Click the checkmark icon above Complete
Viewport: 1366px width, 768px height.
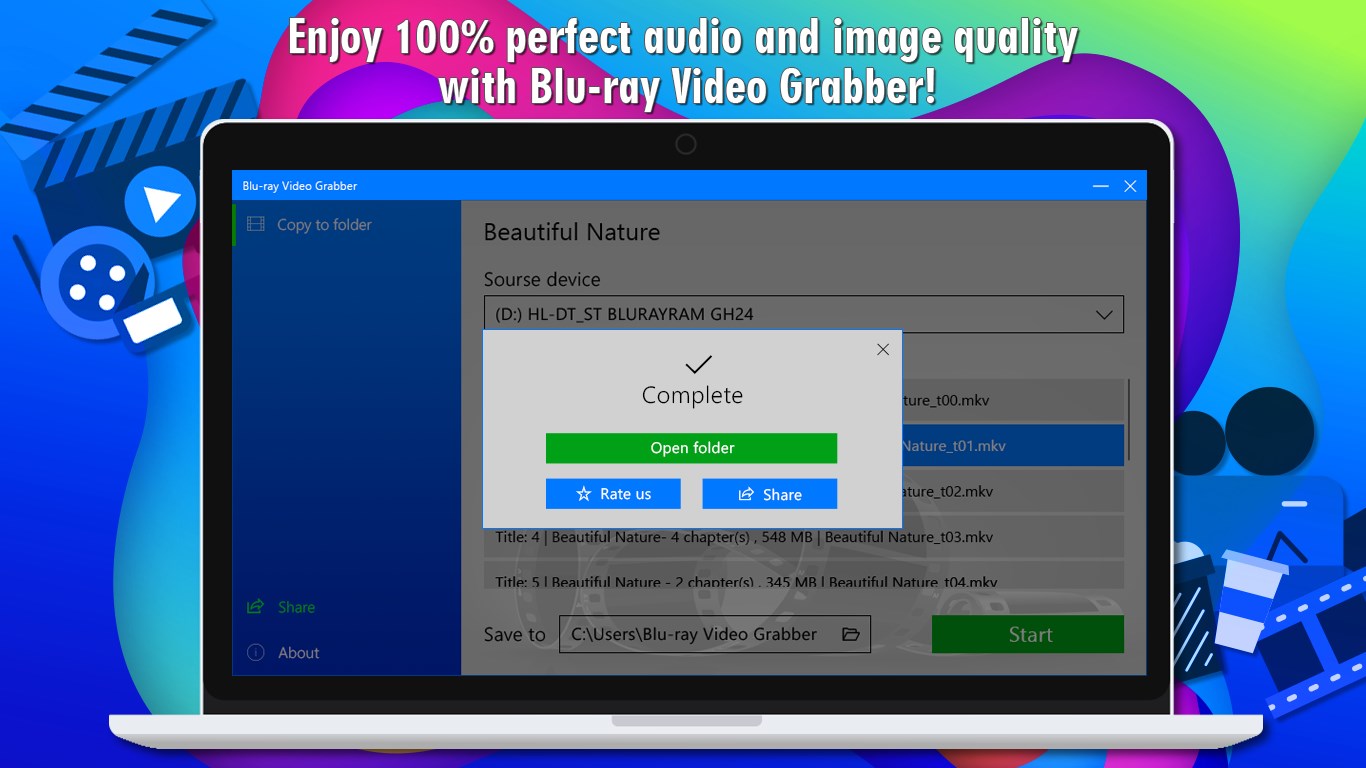[x=698, y=364]
